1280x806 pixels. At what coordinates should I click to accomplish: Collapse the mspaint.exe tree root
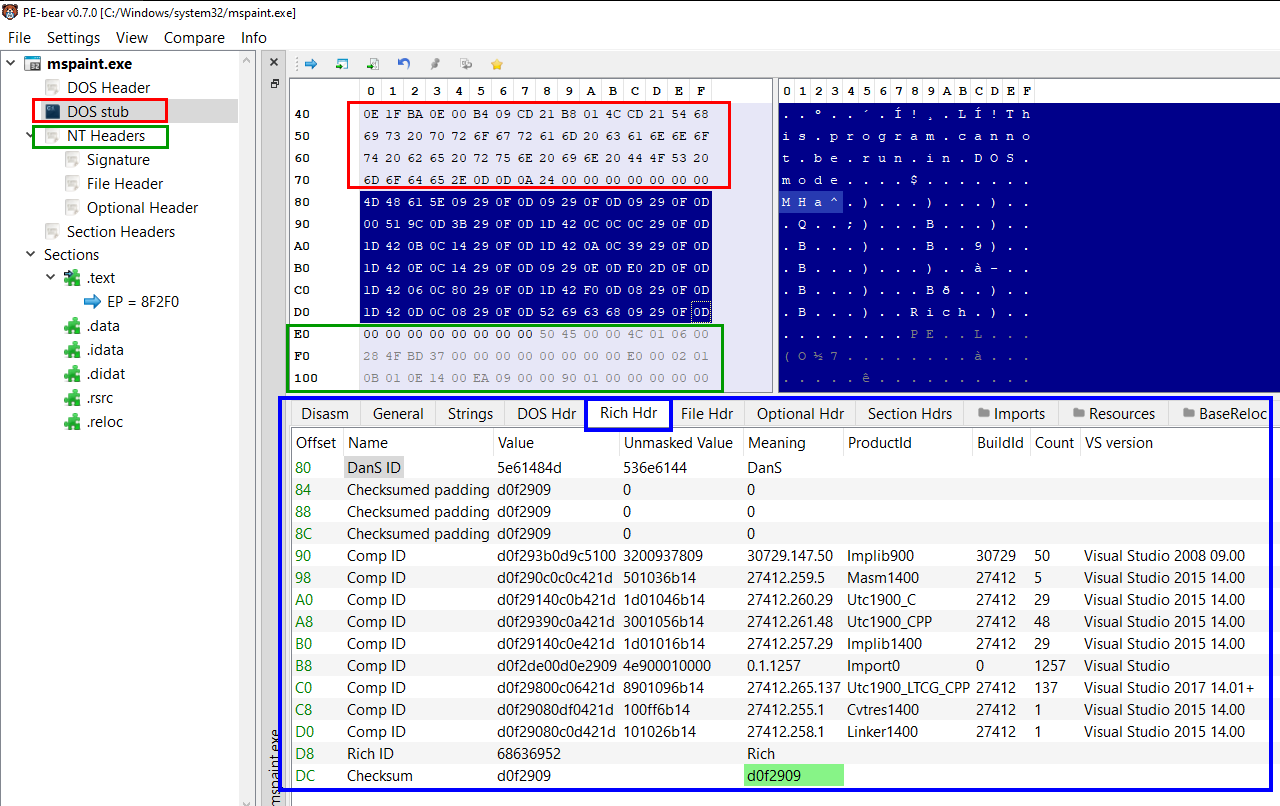pyautogui.click(x=11, y=64)
